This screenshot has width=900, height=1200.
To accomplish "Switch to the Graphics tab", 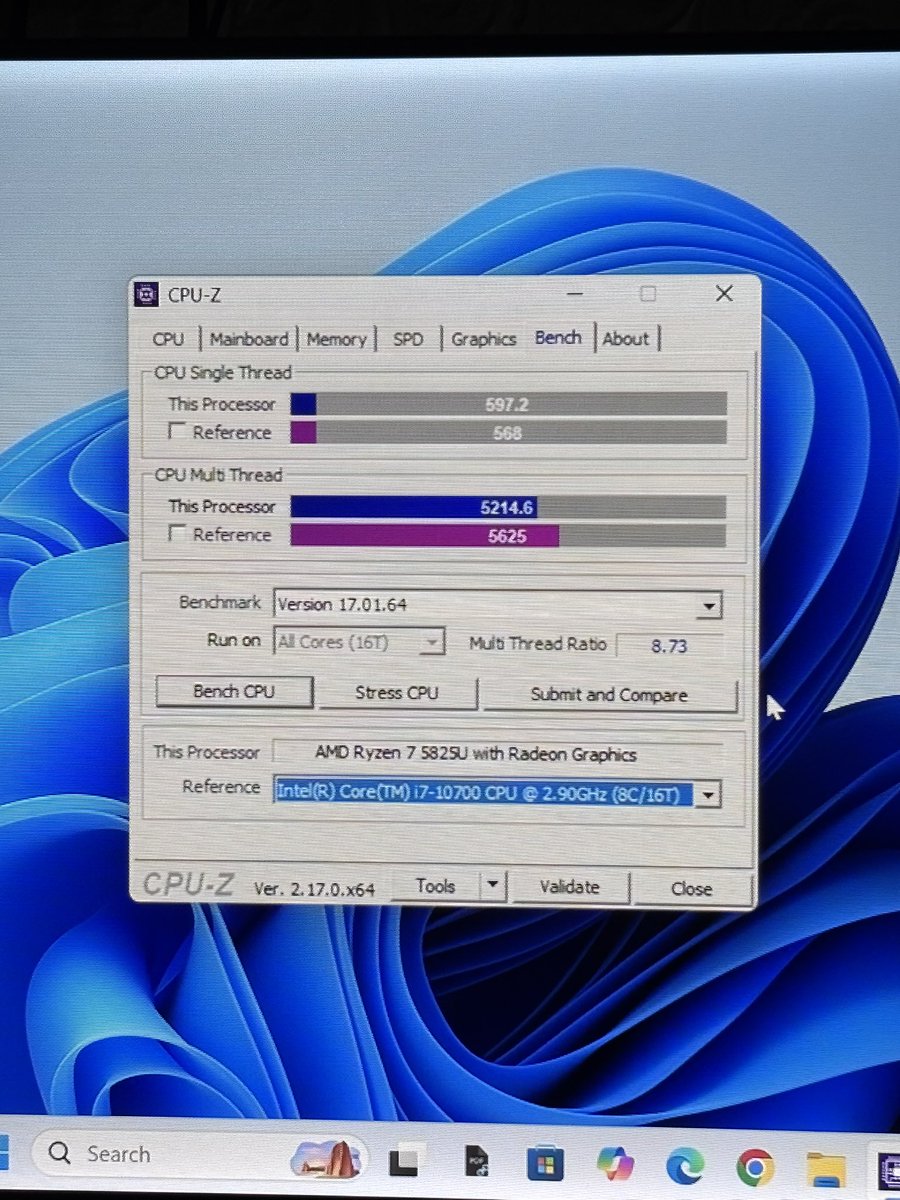I will tap(483, 339).
